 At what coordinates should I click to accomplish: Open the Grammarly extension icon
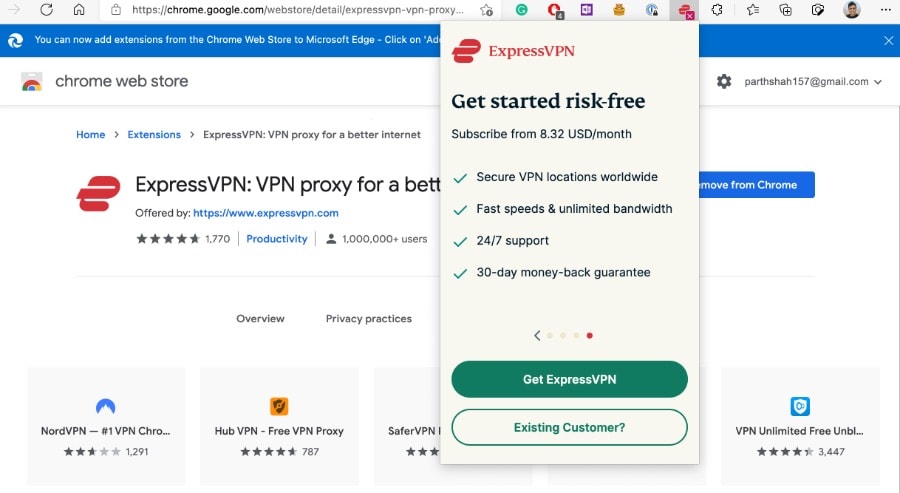coord(521,10)
